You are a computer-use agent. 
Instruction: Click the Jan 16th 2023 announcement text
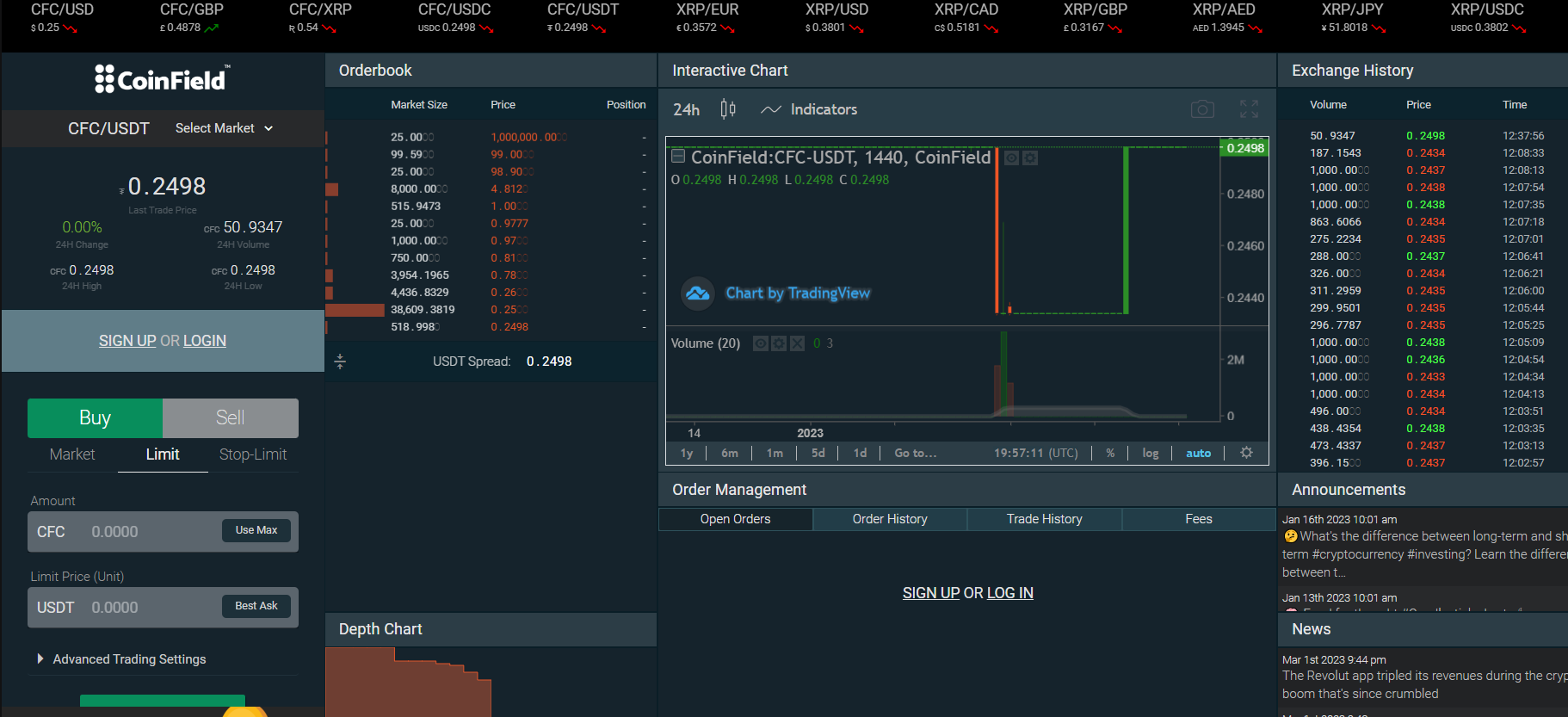coord(1424,554)
